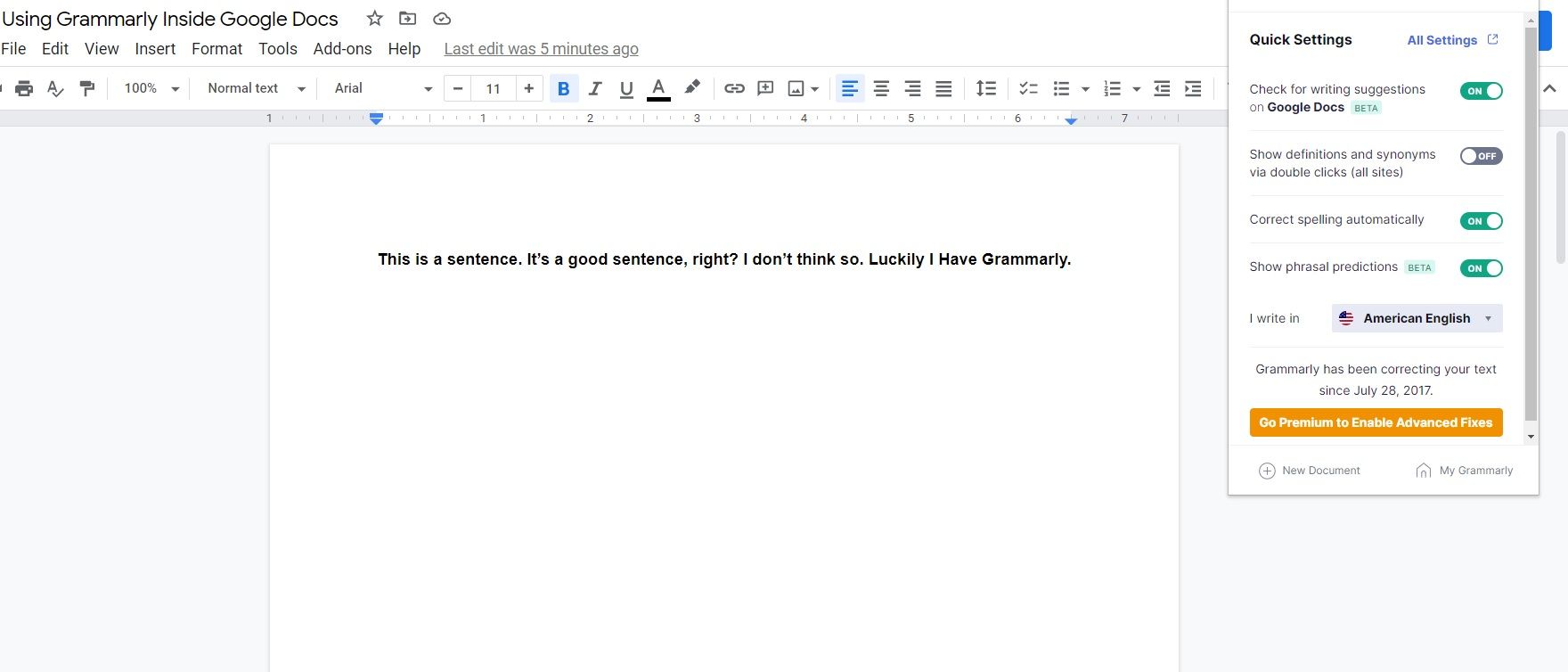Align text to the left
1568x672 pixels.
[x=850, y=88]
